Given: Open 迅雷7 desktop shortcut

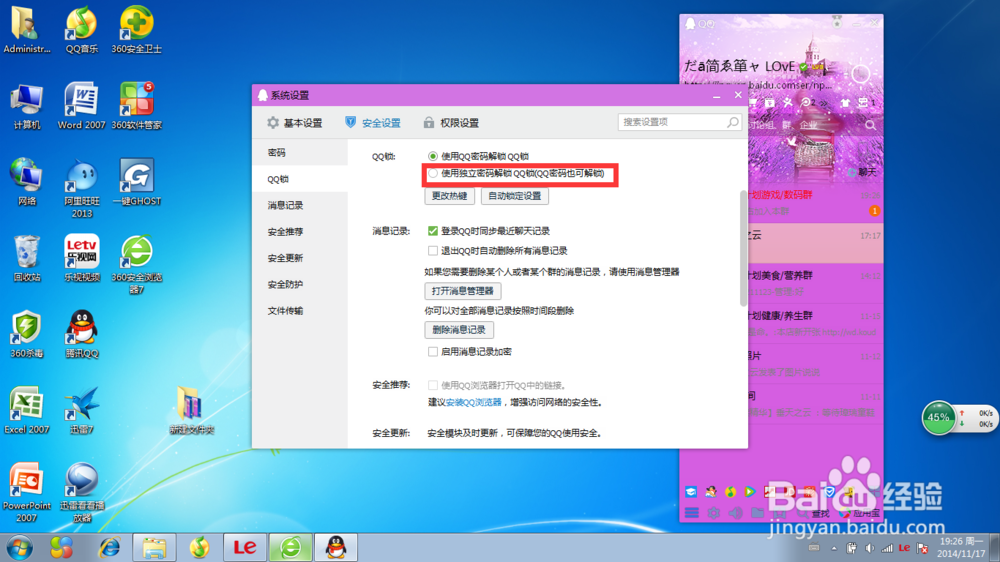Looking at the screenshot, I should point(82,411).
